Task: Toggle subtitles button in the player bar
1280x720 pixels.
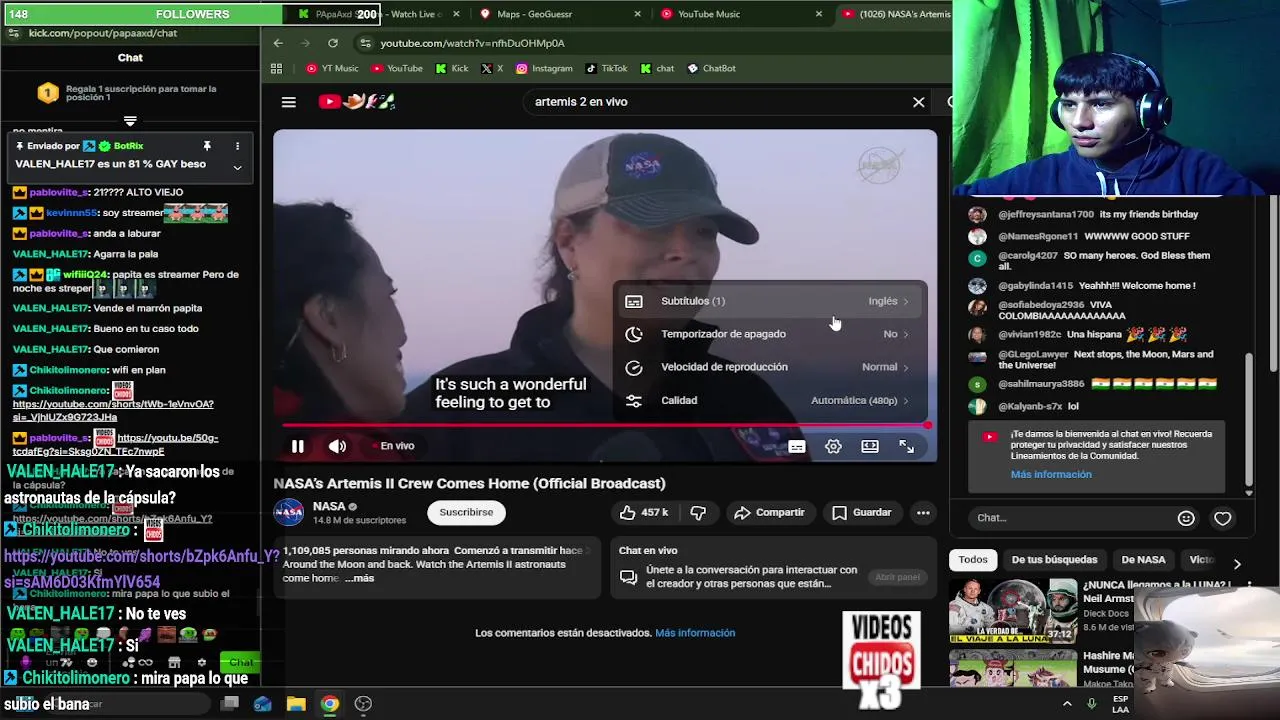Action: click(797, 447)
